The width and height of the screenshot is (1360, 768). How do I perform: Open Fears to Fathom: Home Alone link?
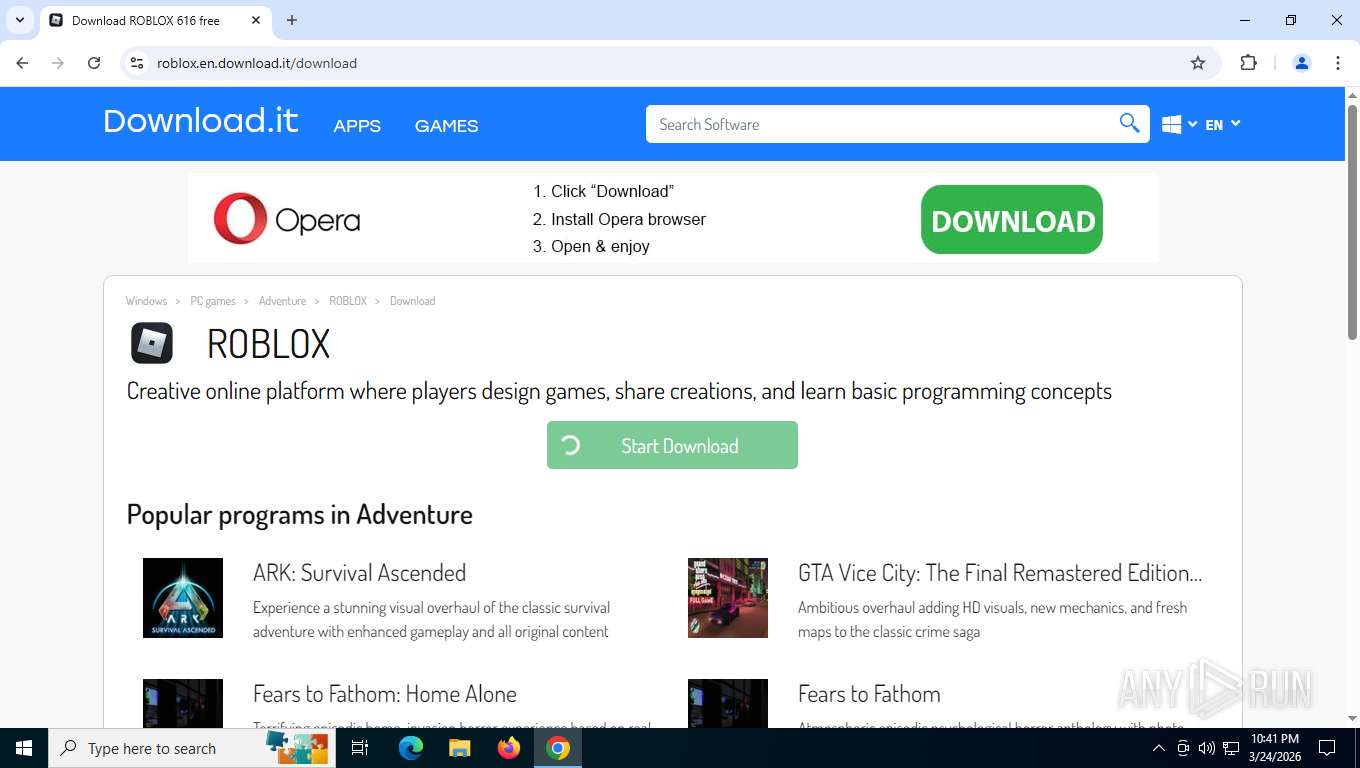pos(385,694)
